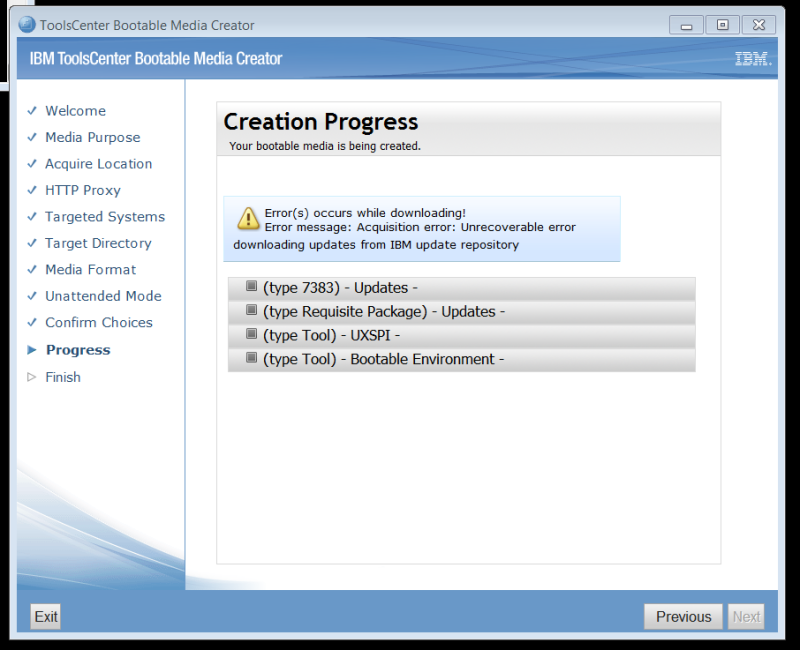Select the Confirm Choices step

[99, 322]
